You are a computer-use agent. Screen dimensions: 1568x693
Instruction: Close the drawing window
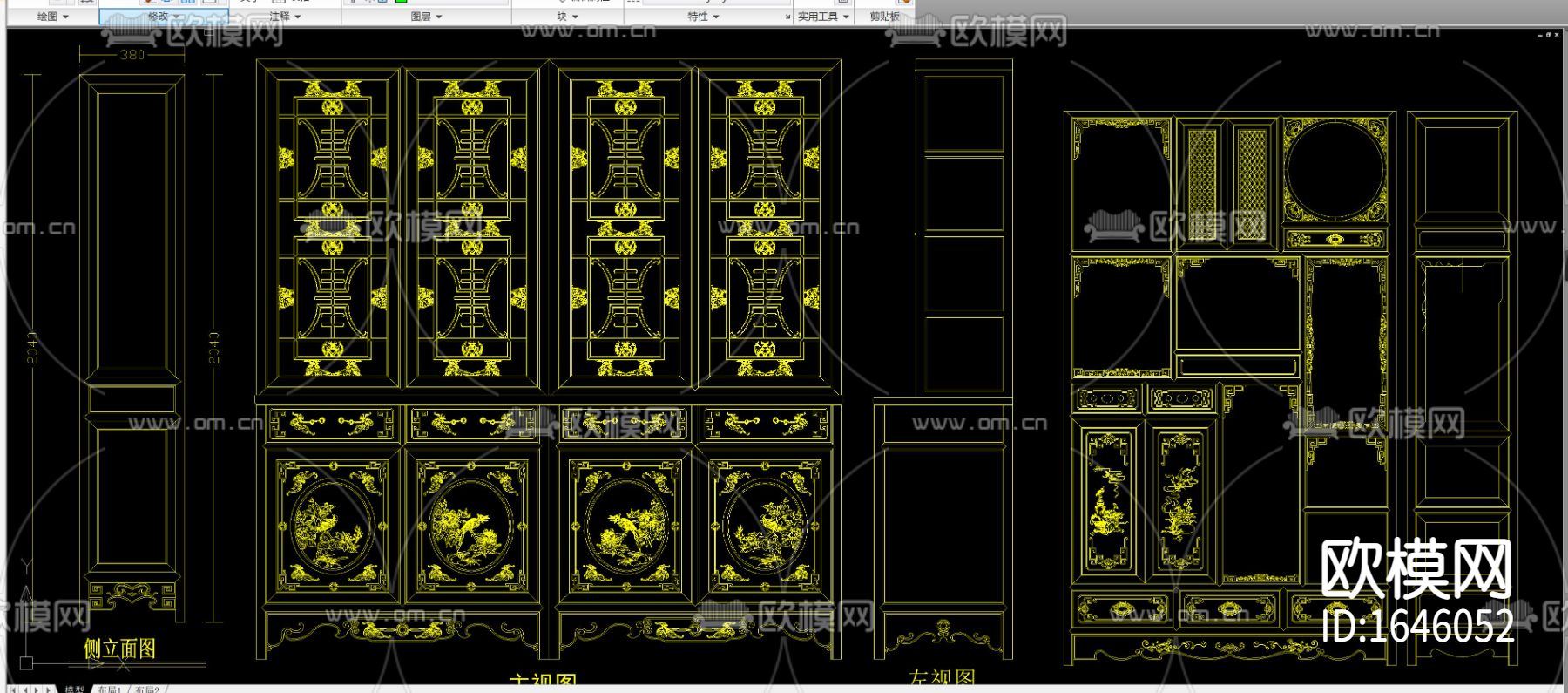click(x=1556, y=35)
